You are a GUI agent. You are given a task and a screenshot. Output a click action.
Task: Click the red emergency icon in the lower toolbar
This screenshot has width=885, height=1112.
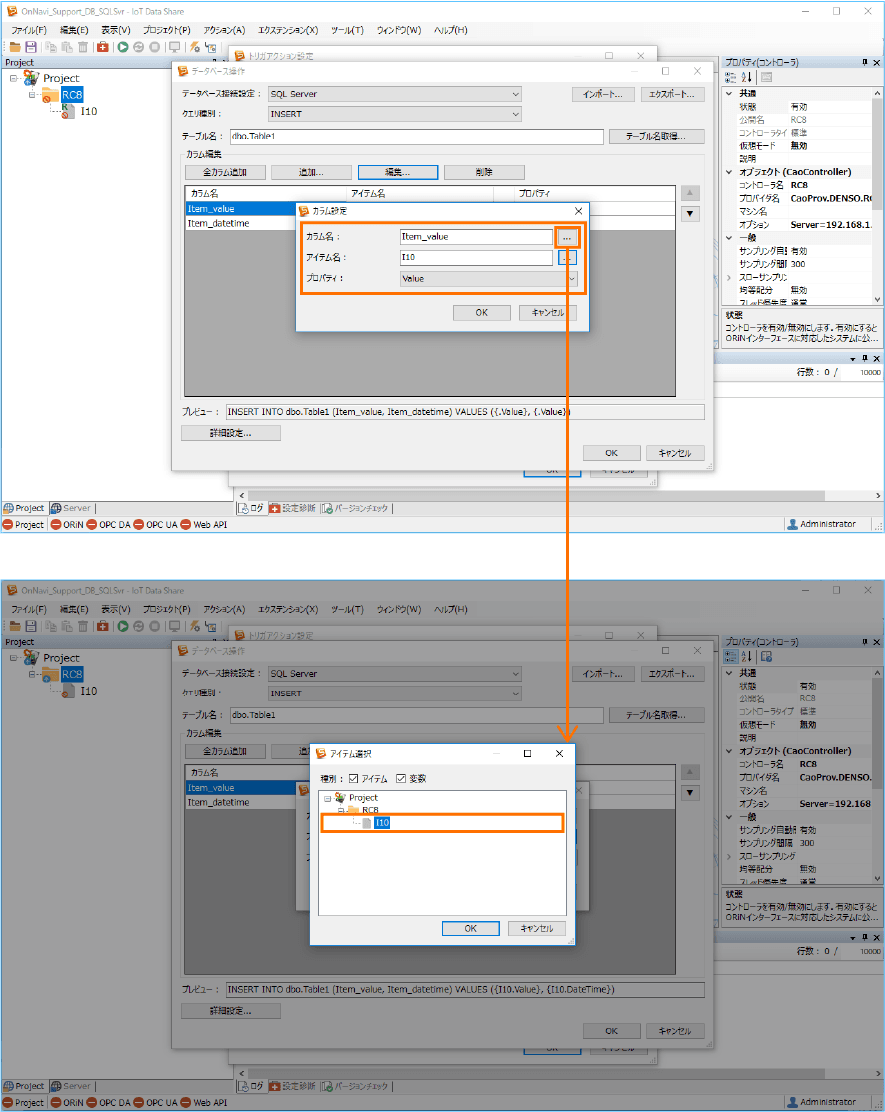click(x=102, y=626)
